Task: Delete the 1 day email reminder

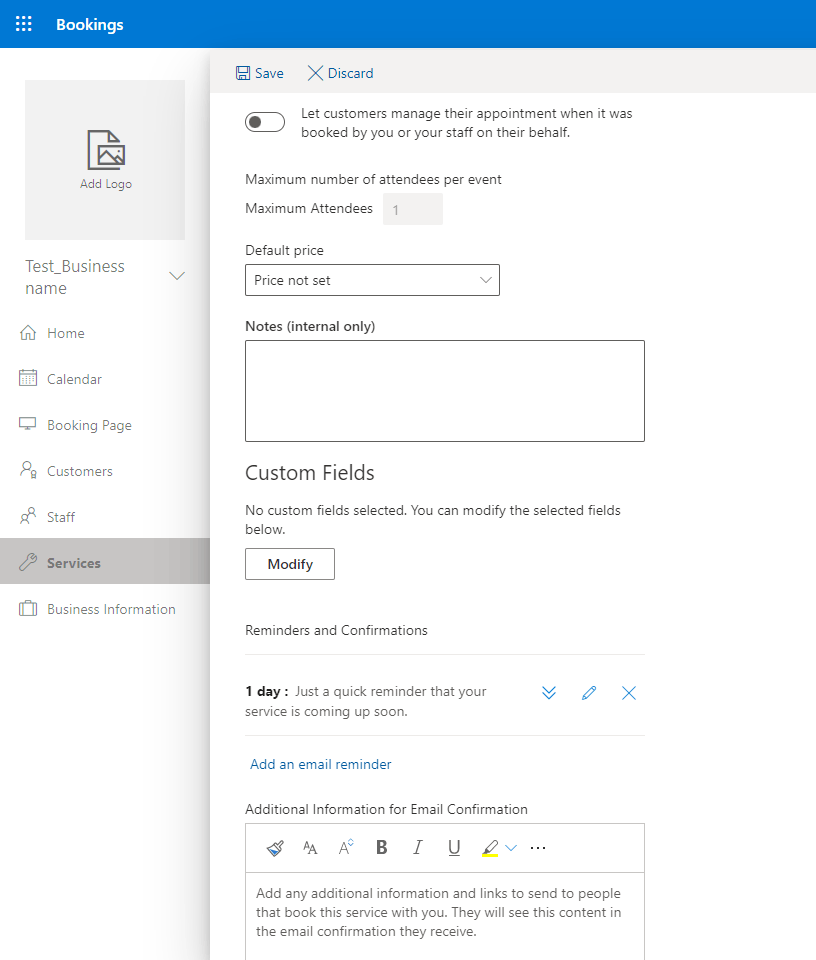Action: pos(629,693)
